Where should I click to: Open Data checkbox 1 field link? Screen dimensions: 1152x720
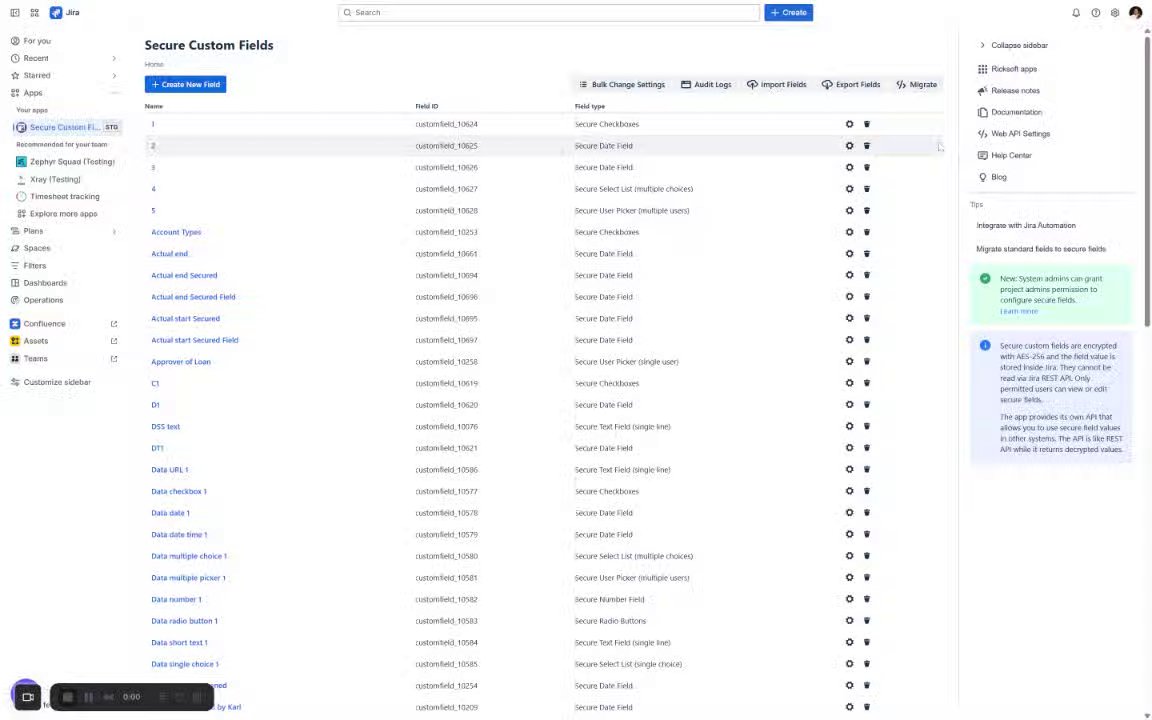click(179, 492)
